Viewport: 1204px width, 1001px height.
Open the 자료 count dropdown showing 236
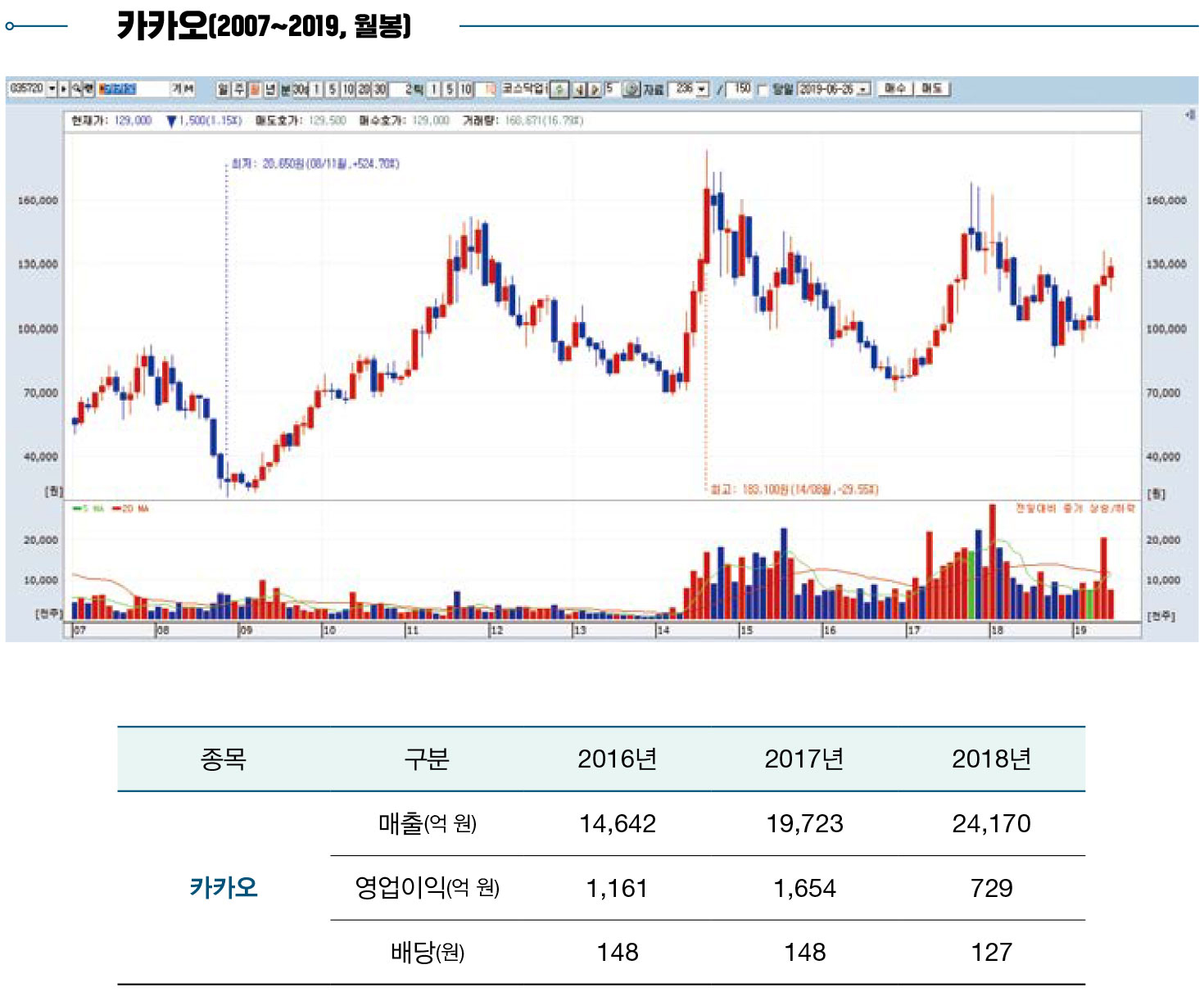702,89
